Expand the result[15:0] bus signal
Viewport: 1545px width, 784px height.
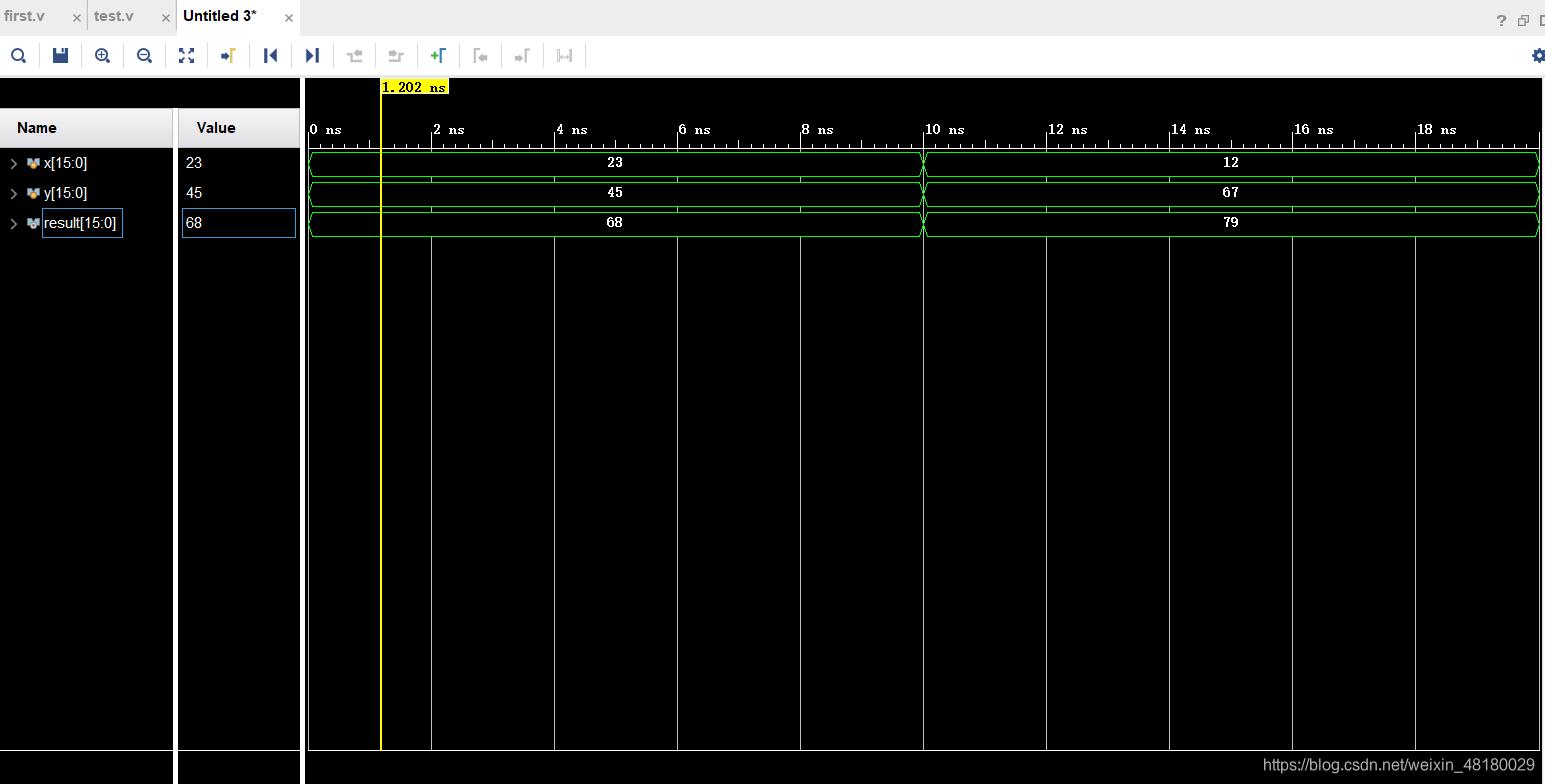coord(14,223)
